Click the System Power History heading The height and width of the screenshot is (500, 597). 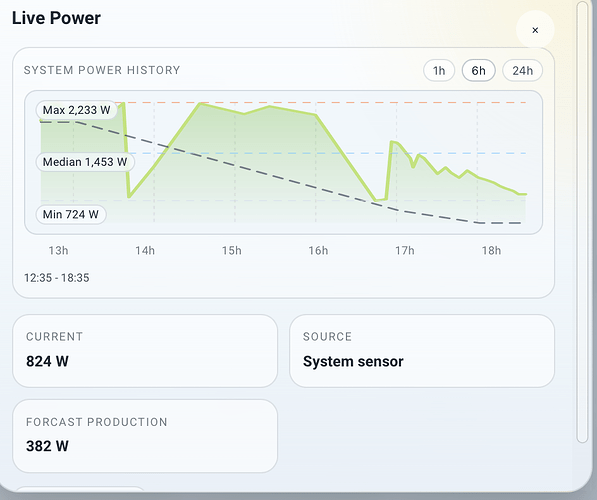(102, 70)
